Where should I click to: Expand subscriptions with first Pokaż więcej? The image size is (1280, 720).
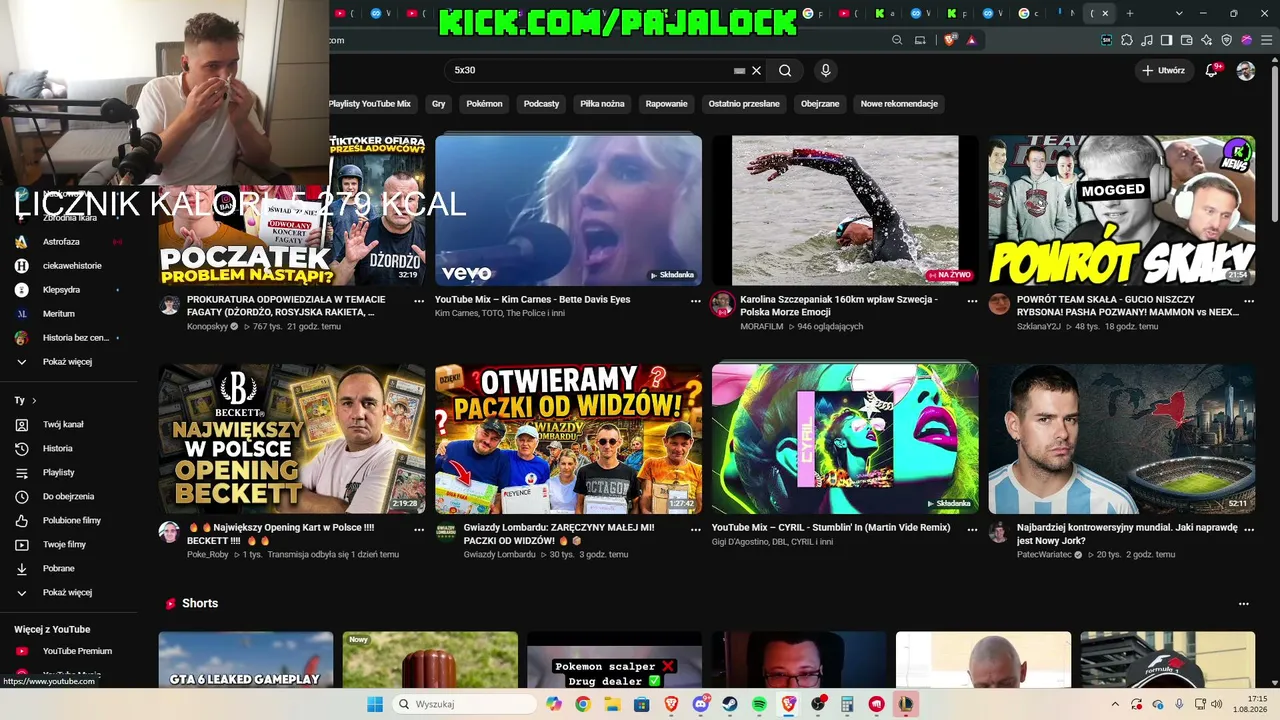67,362
